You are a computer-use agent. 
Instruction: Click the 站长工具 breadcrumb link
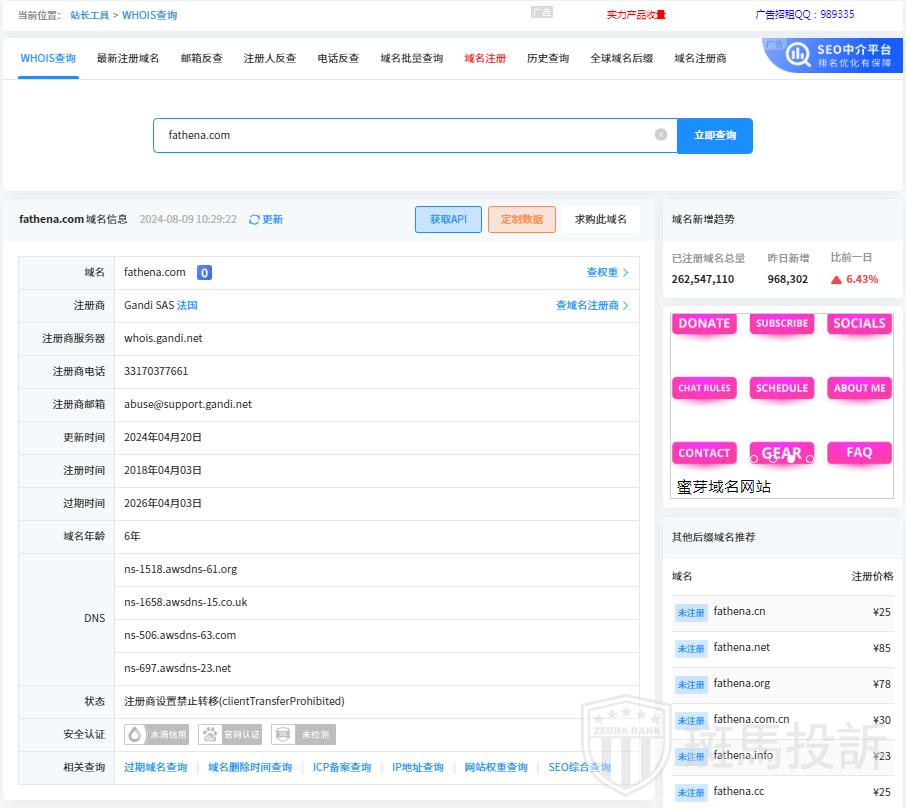90,16
